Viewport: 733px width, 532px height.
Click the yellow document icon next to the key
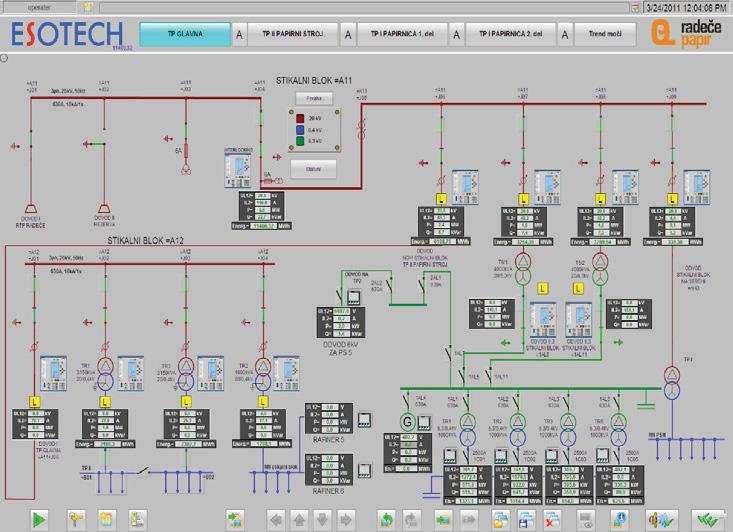[x=107, y=519]
